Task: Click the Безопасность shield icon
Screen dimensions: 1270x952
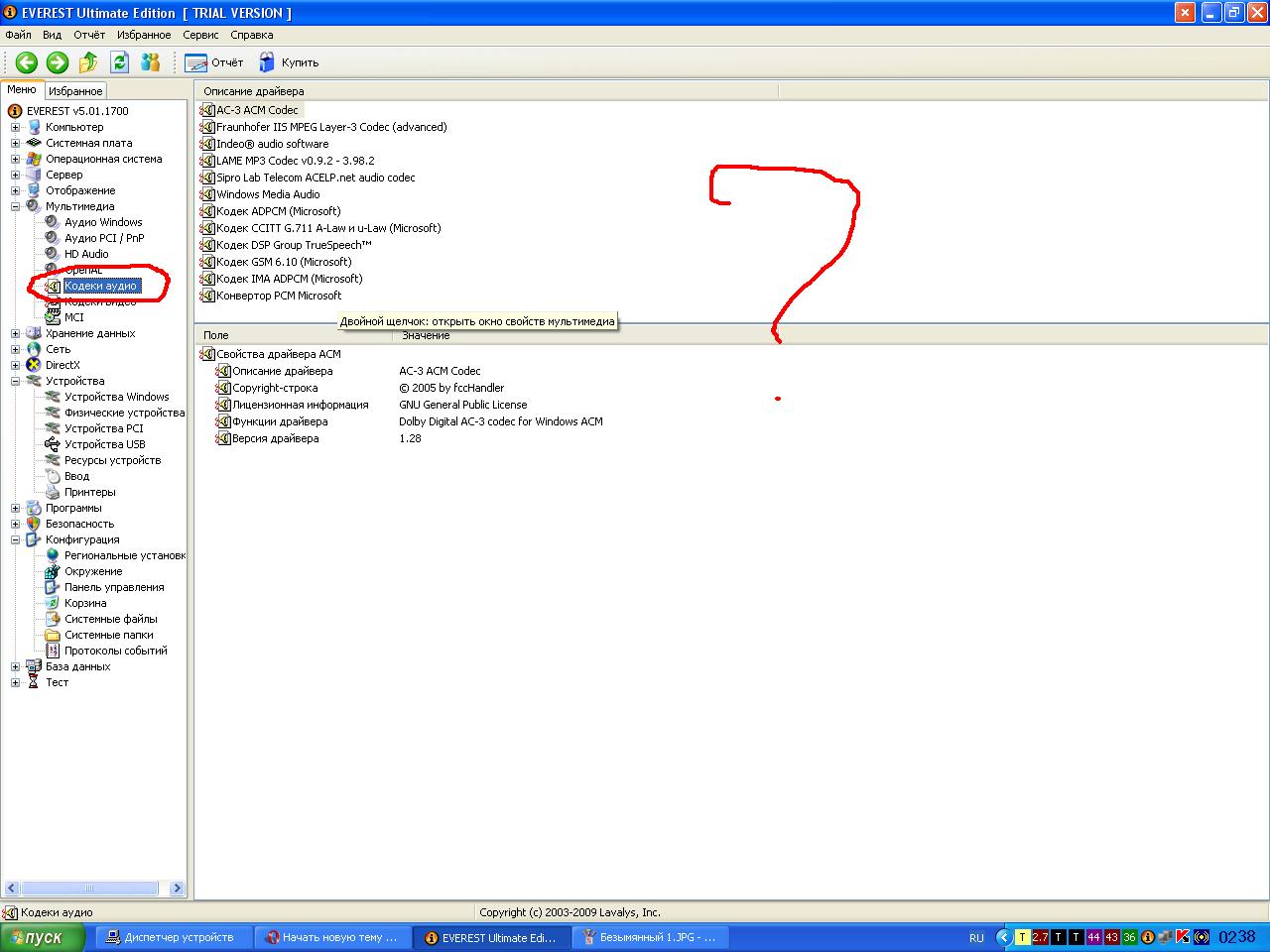Action: 34,524
